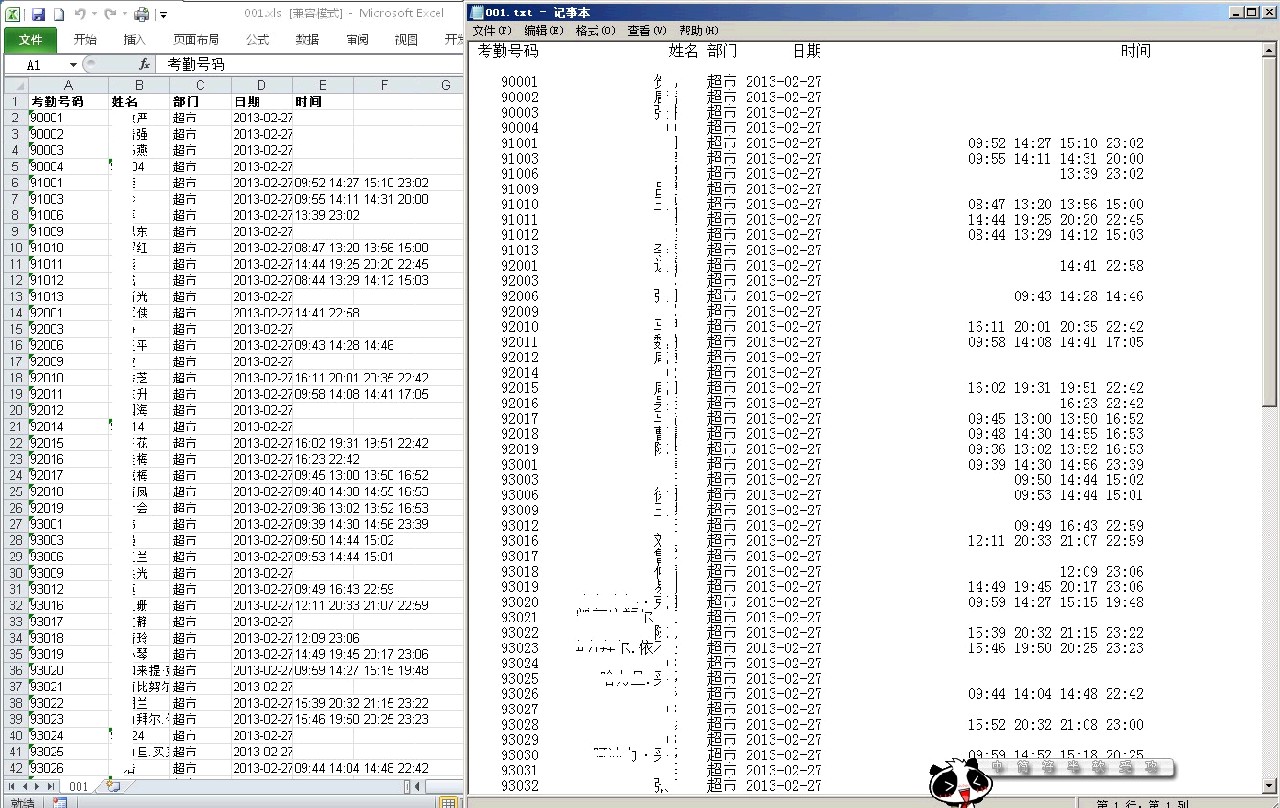Click the Normal view icon in Excel status bar
This screenshot has height=808, width=1280.
pos(447,802)
